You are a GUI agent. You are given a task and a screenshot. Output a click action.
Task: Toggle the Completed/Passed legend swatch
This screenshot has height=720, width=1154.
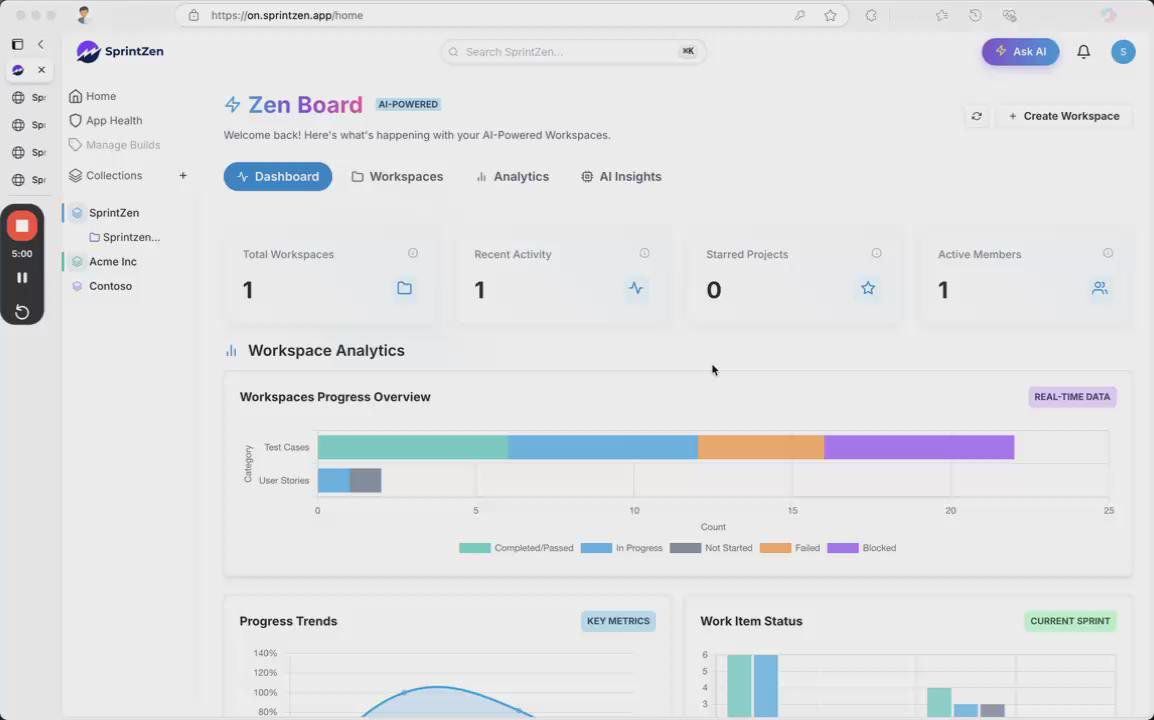(x=475, y=548)
